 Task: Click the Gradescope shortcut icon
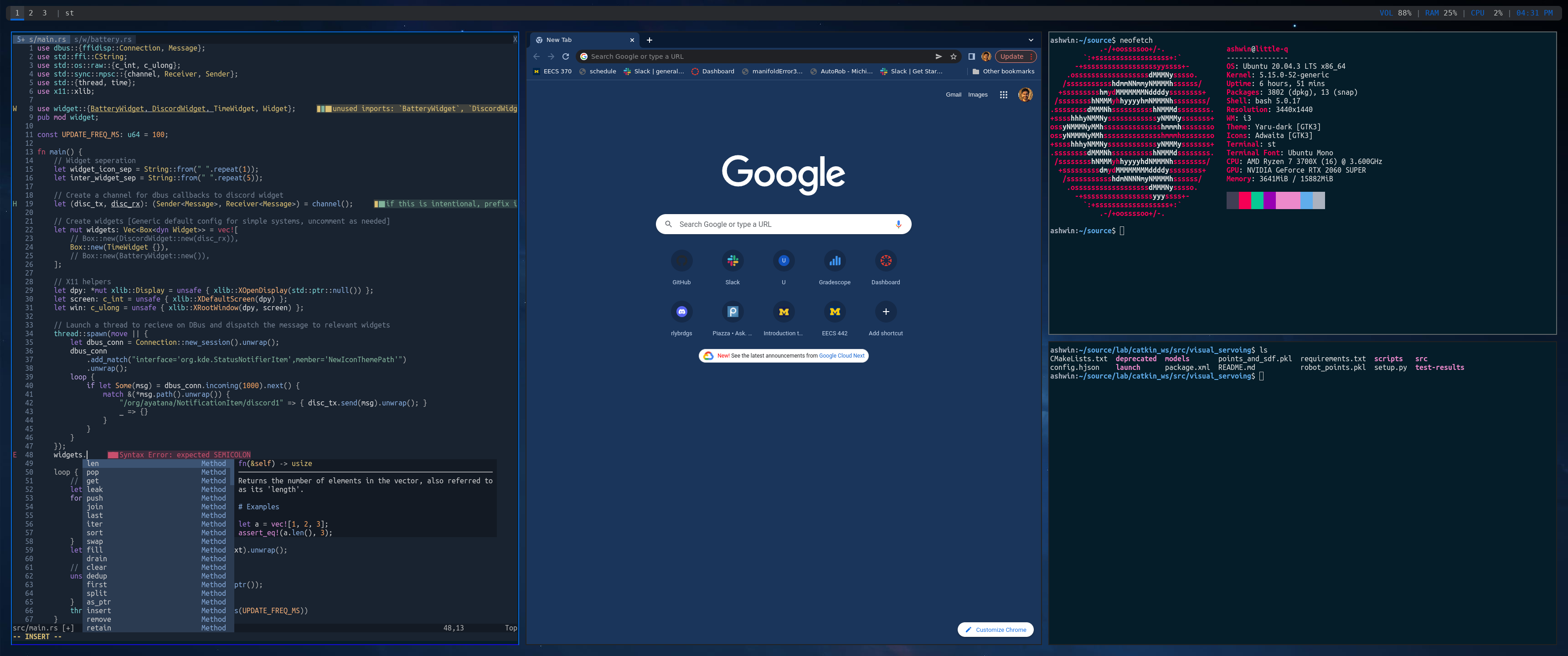click(x=835, y=261)
